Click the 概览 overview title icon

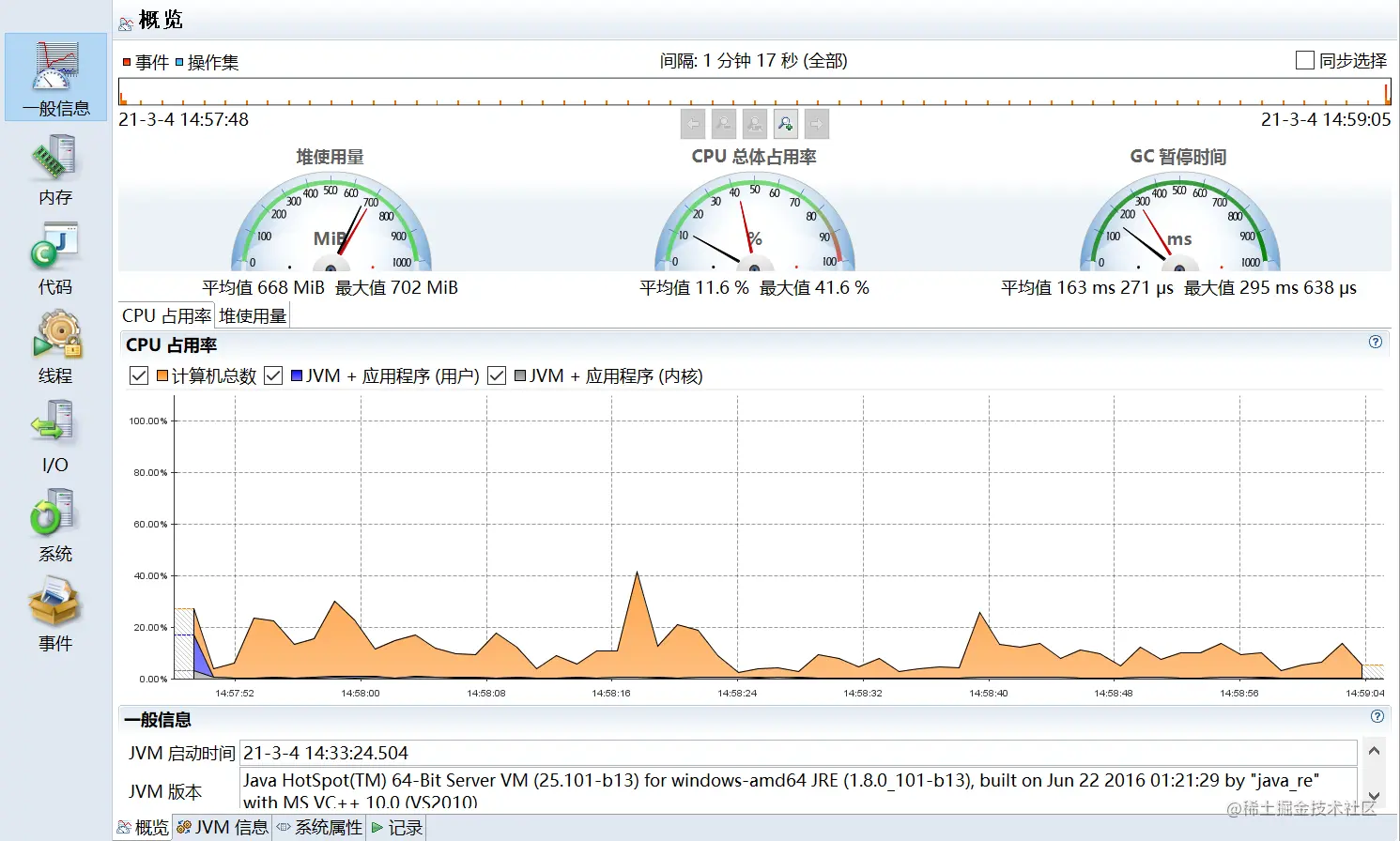click(x=126, y=23)
